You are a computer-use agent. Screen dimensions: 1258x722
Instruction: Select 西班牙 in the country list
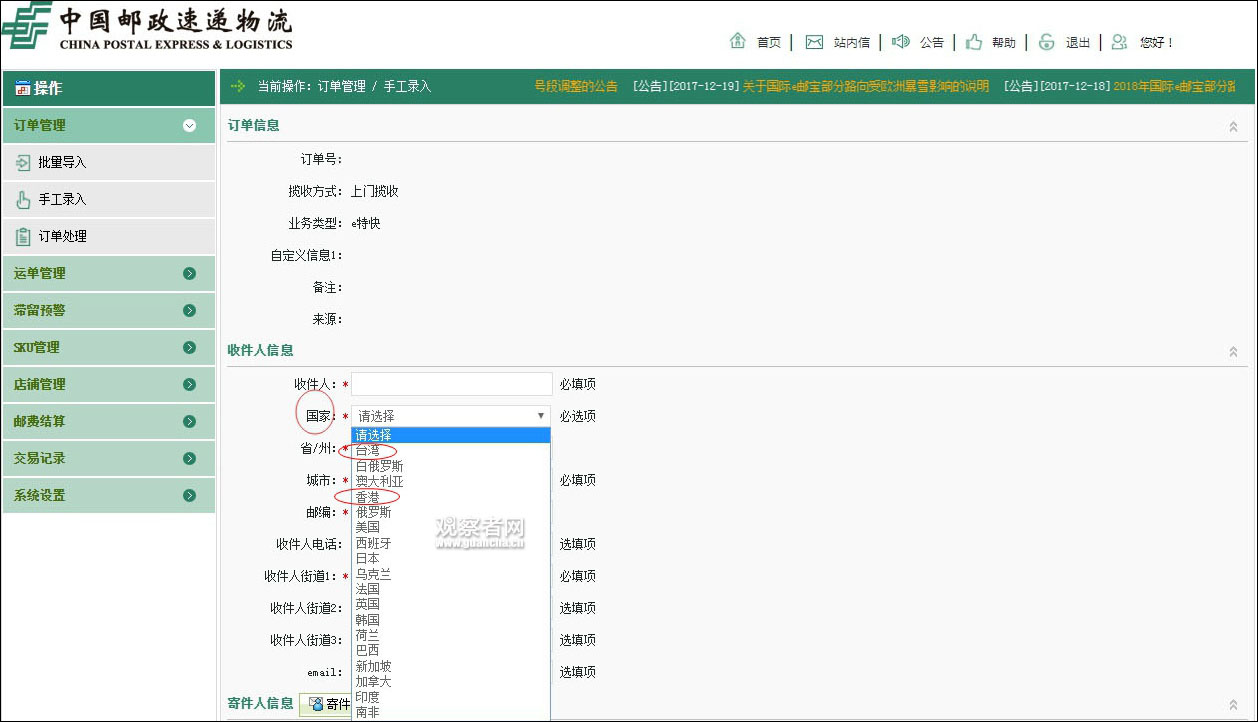(451, 543)
